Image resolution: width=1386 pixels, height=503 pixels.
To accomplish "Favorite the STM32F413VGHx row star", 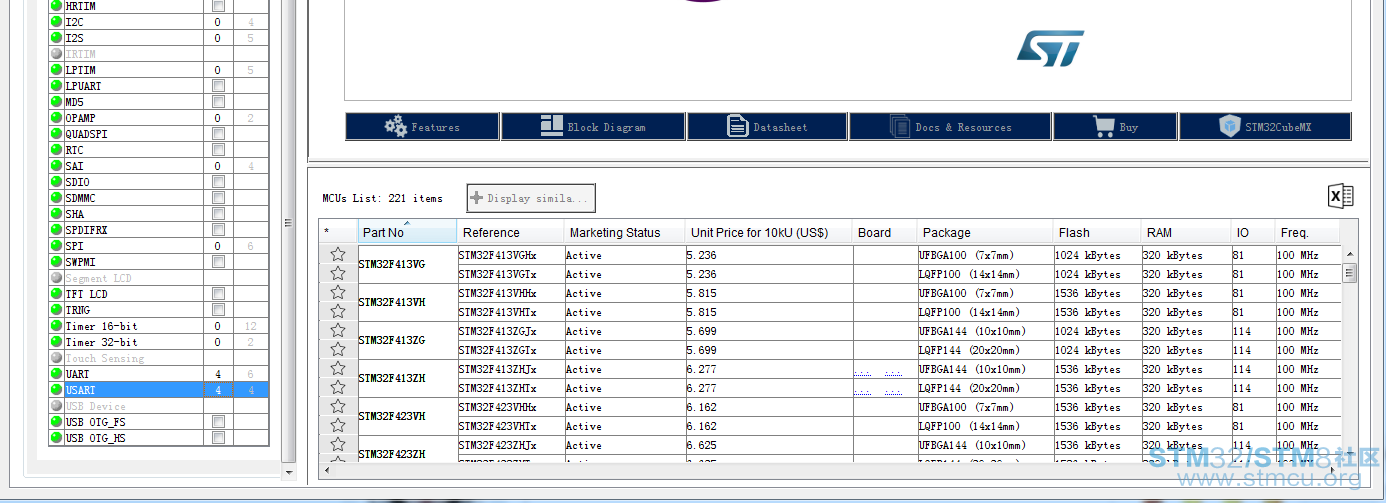I will coord(338,255).
